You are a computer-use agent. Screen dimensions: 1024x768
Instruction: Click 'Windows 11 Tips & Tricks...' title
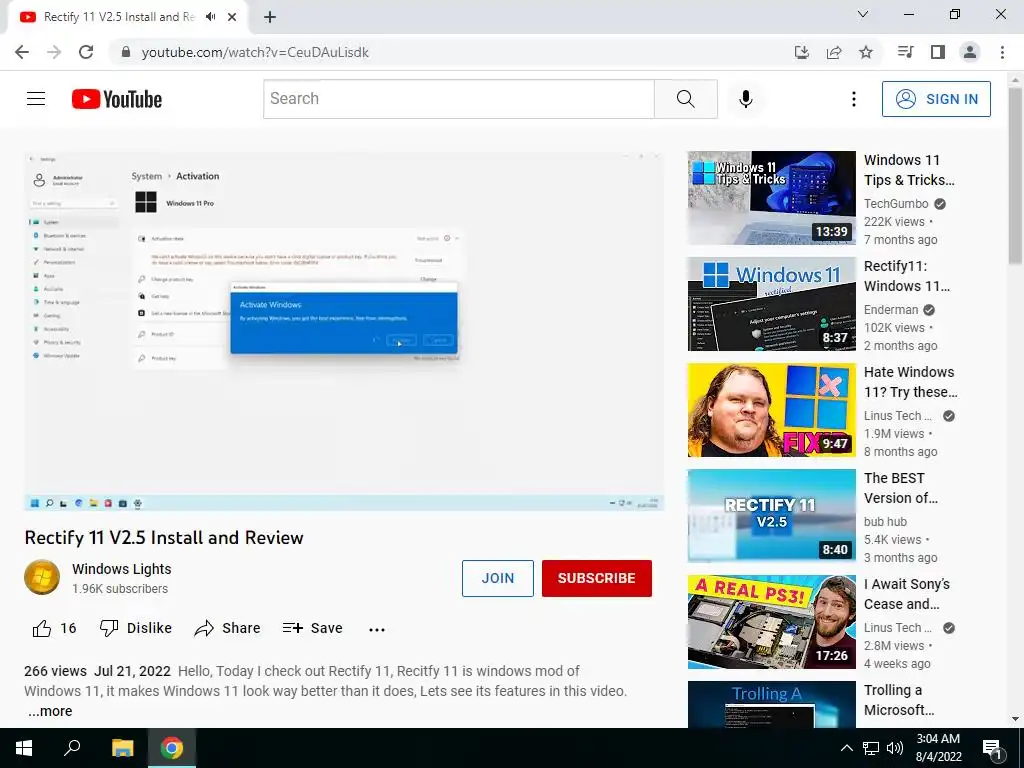tap(909, 170)
